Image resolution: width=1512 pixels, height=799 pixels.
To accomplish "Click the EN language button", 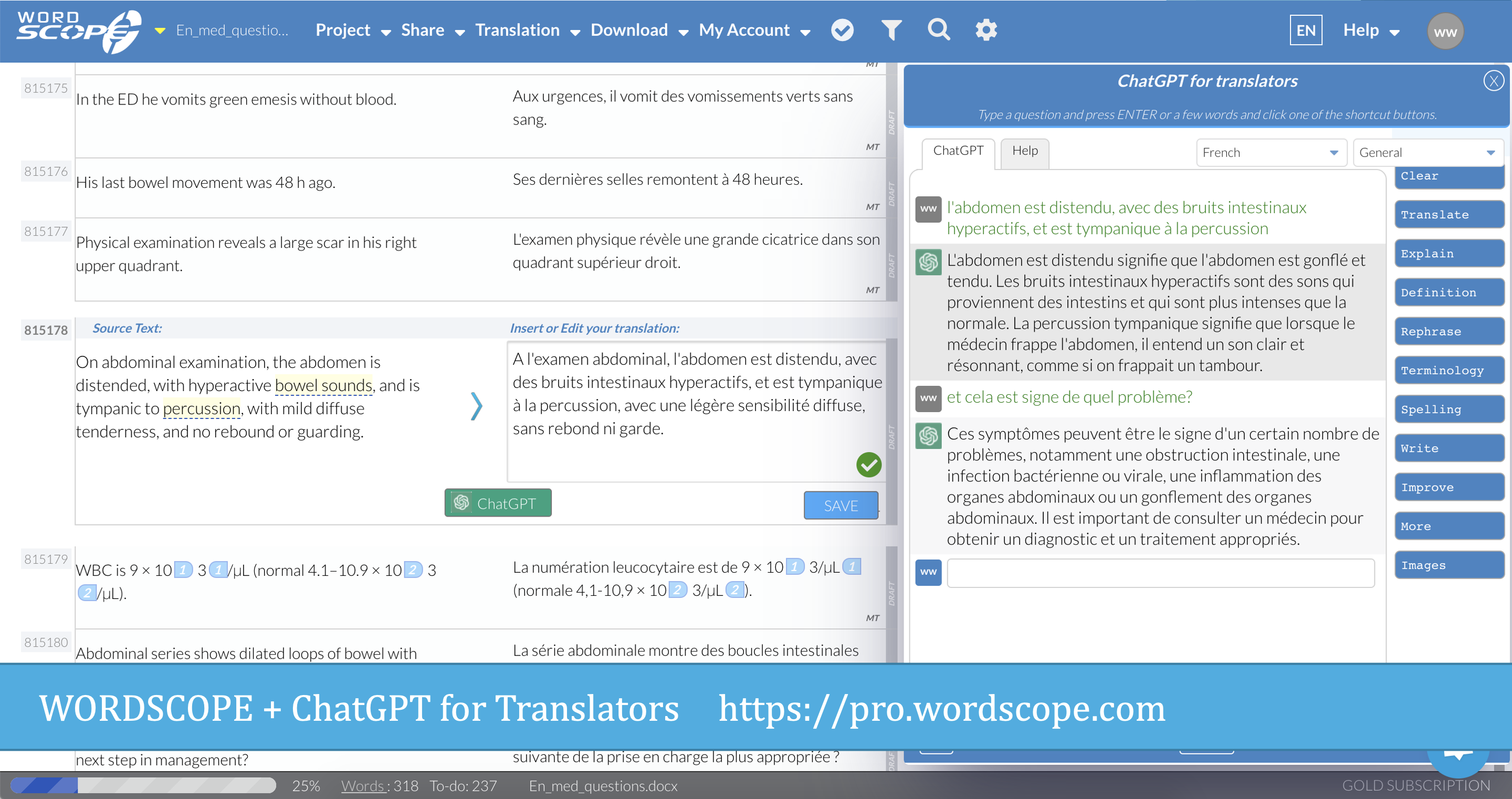I will click(1305, 30).
